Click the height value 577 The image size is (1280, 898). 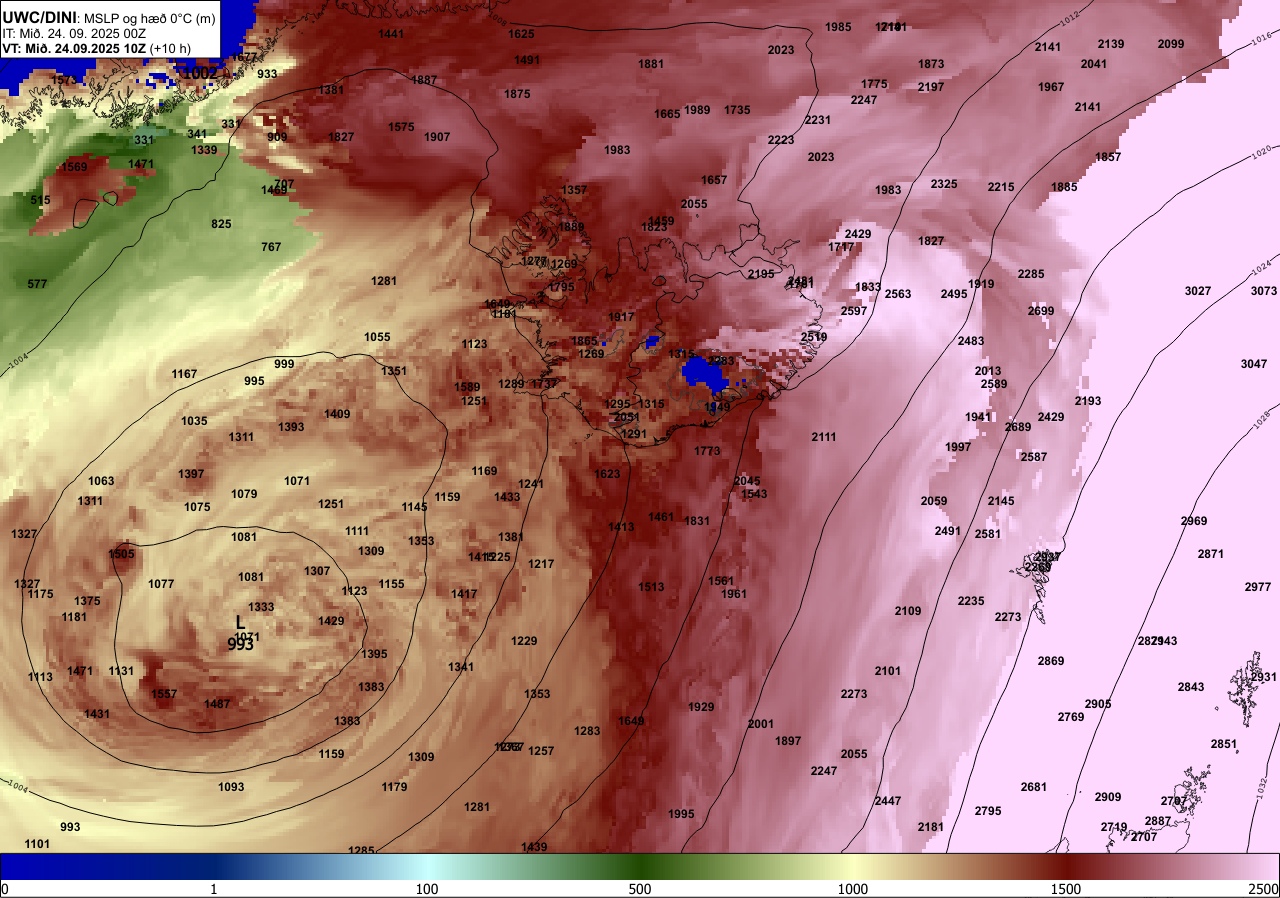pyautogui.click(x=37, y=284)
